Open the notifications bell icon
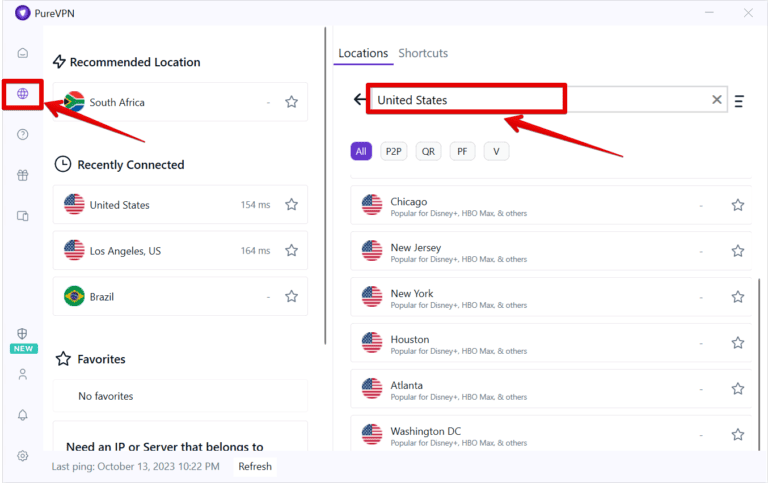 point(22,415)
